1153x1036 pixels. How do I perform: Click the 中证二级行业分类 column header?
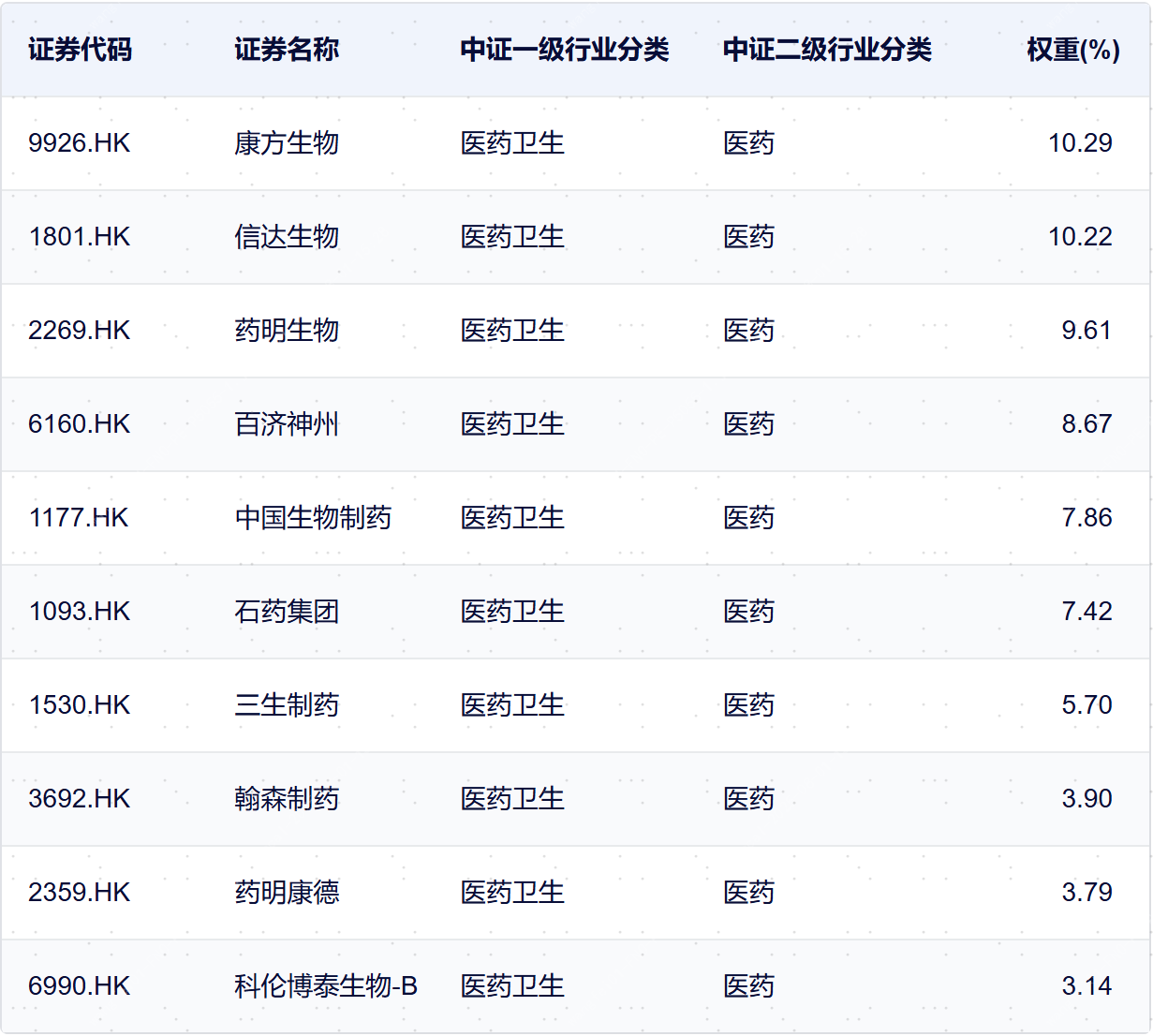(827, 50)
